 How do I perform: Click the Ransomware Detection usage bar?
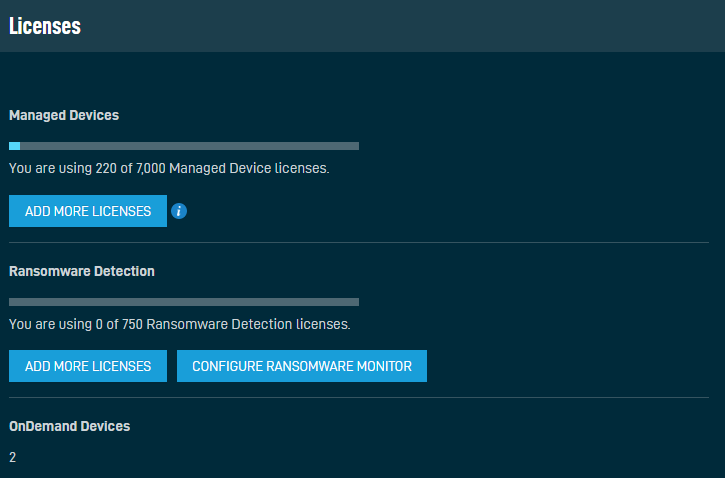tap(184, 302)
